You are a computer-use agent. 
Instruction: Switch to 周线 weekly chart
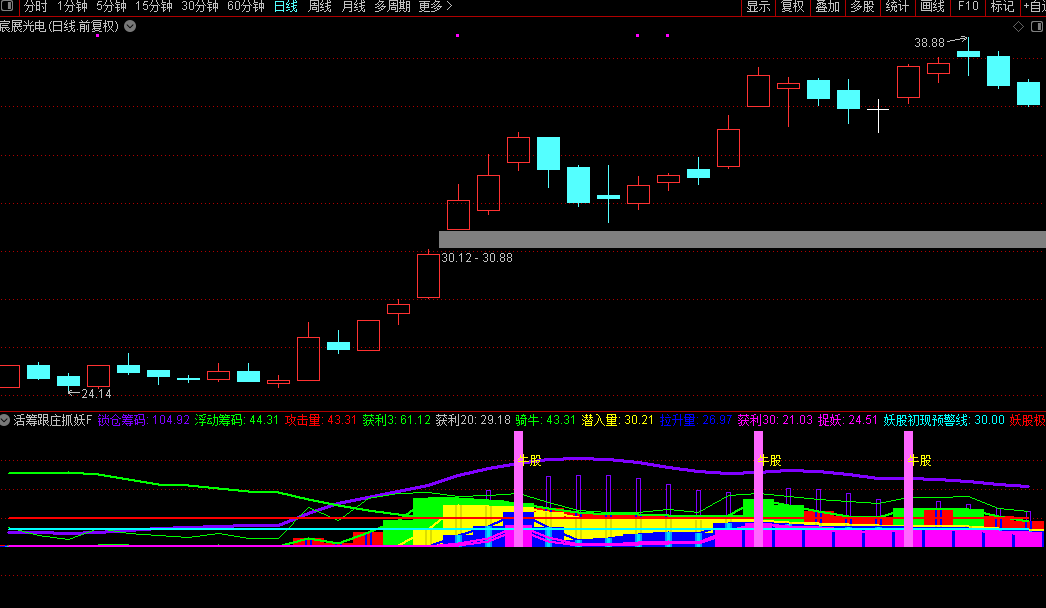(320, 7)
